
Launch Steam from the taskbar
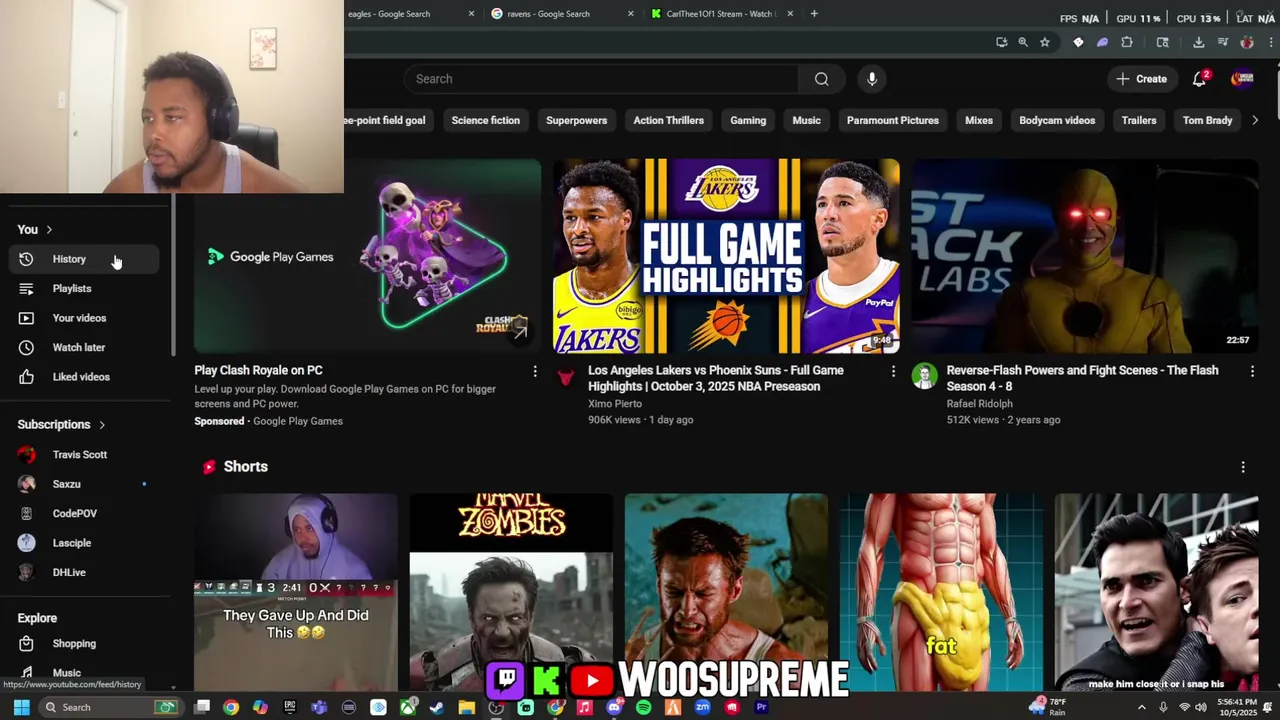[x=437, y=707]
